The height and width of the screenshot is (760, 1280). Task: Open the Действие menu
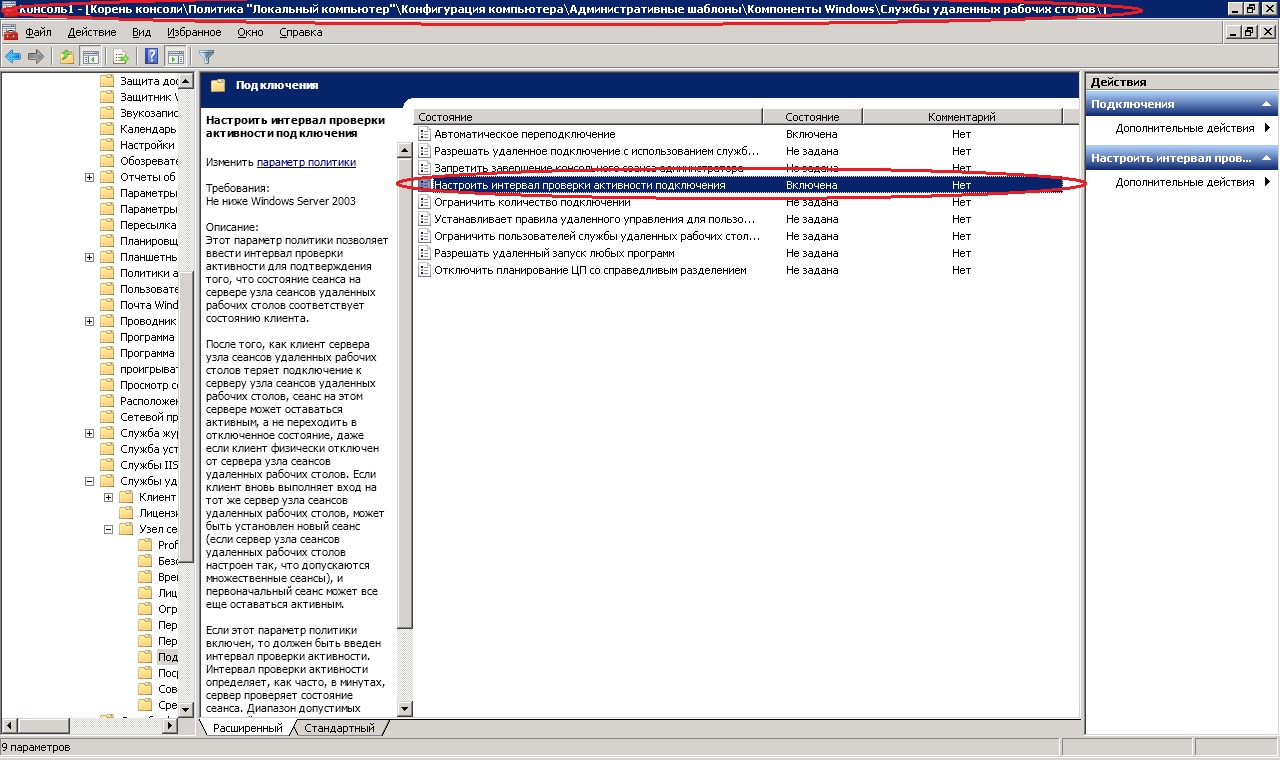point(91,32)
